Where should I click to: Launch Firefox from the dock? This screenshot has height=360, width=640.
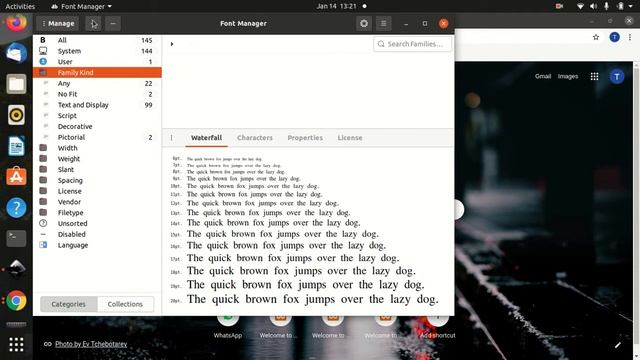(16, 22)
